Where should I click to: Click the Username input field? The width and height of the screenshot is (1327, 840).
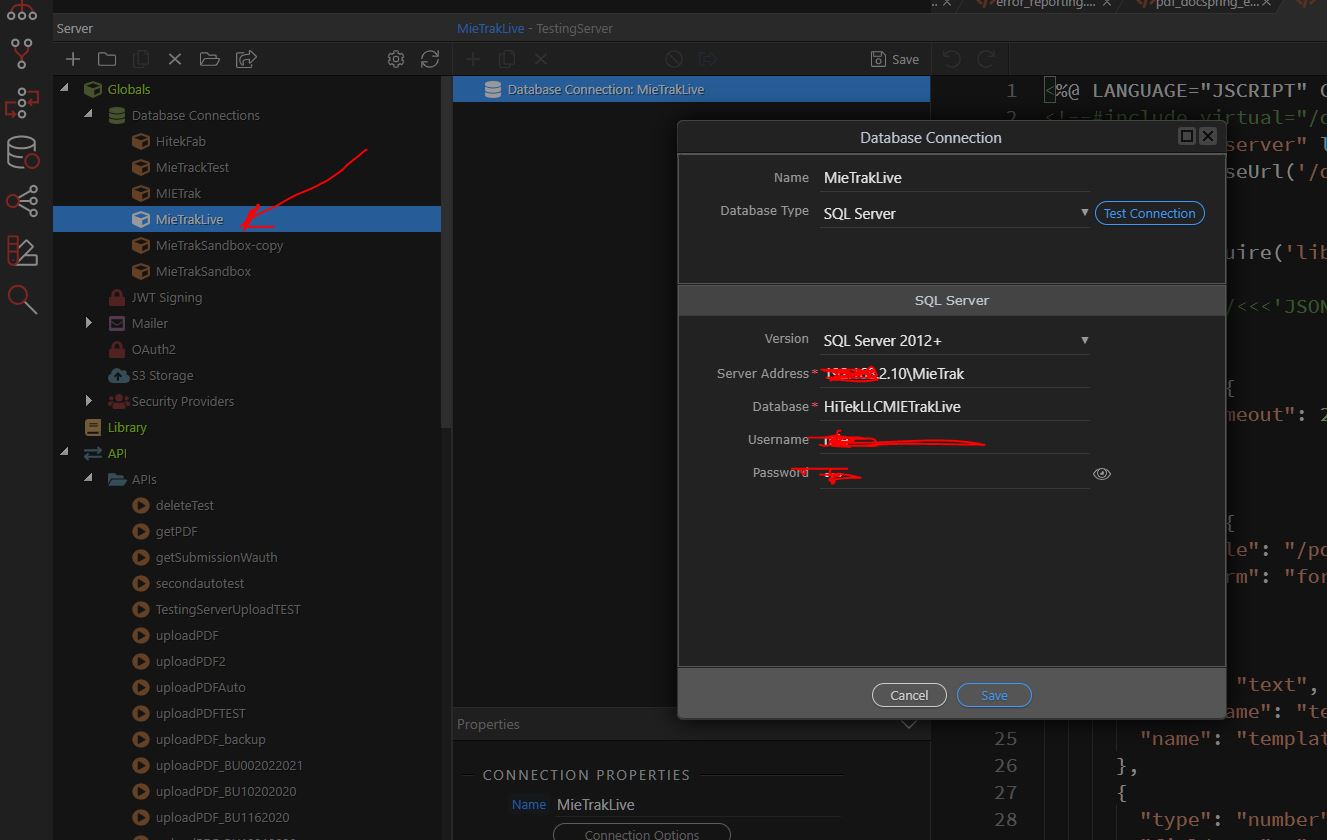pos(955,440)
